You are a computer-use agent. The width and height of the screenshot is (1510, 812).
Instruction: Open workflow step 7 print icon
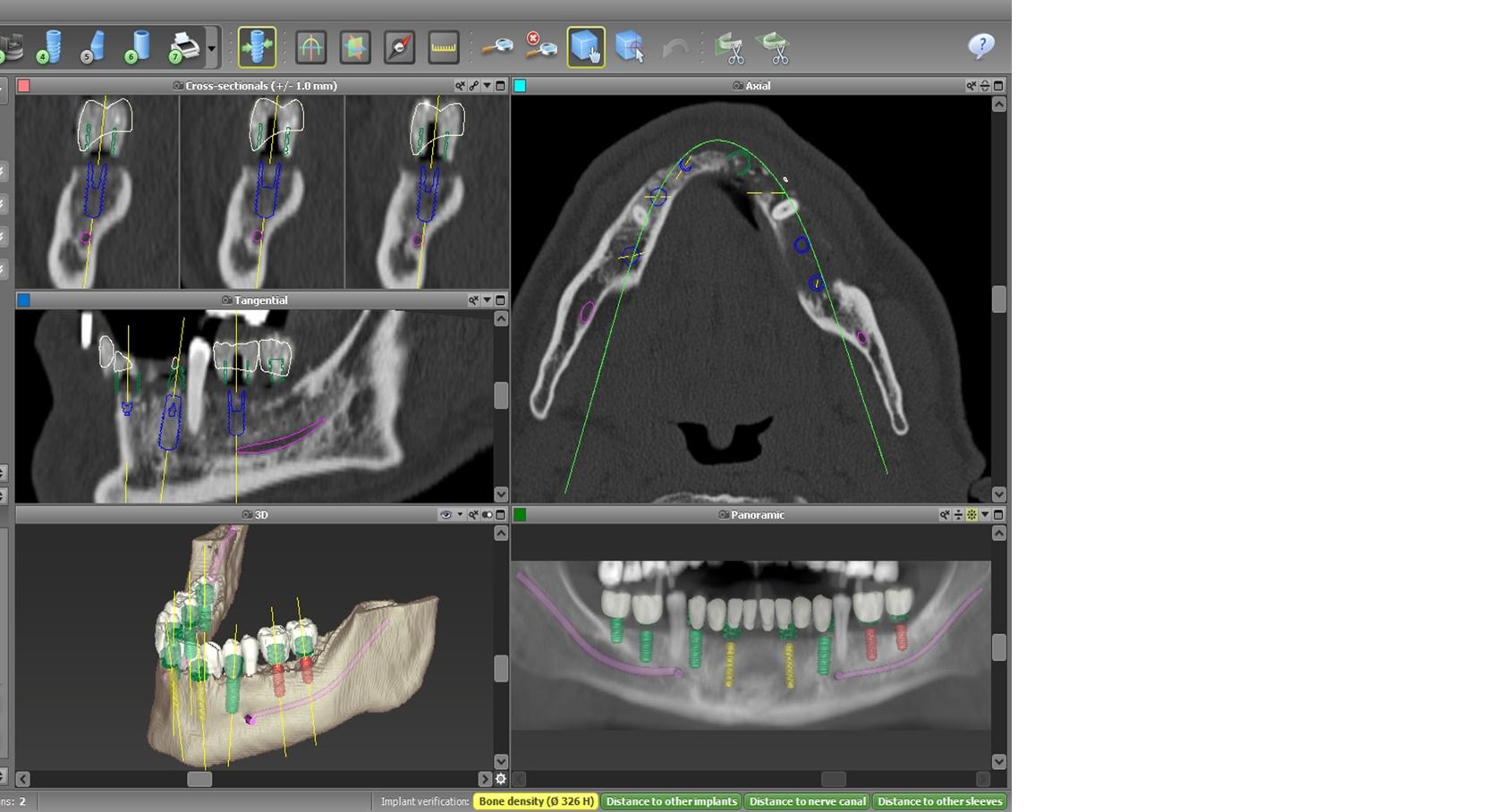[183, 47]
